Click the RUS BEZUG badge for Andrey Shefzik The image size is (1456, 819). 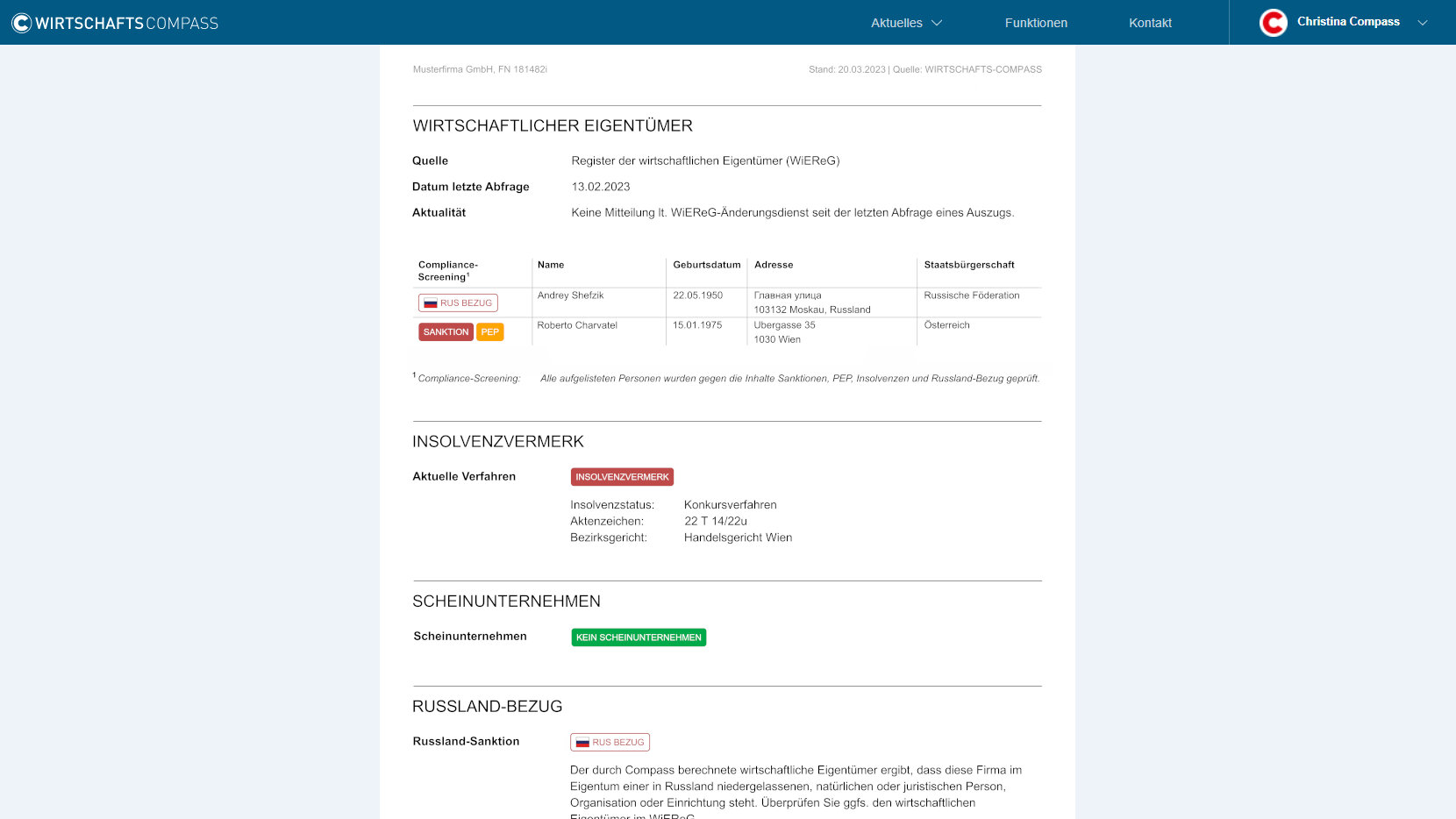tap(458, 303)
